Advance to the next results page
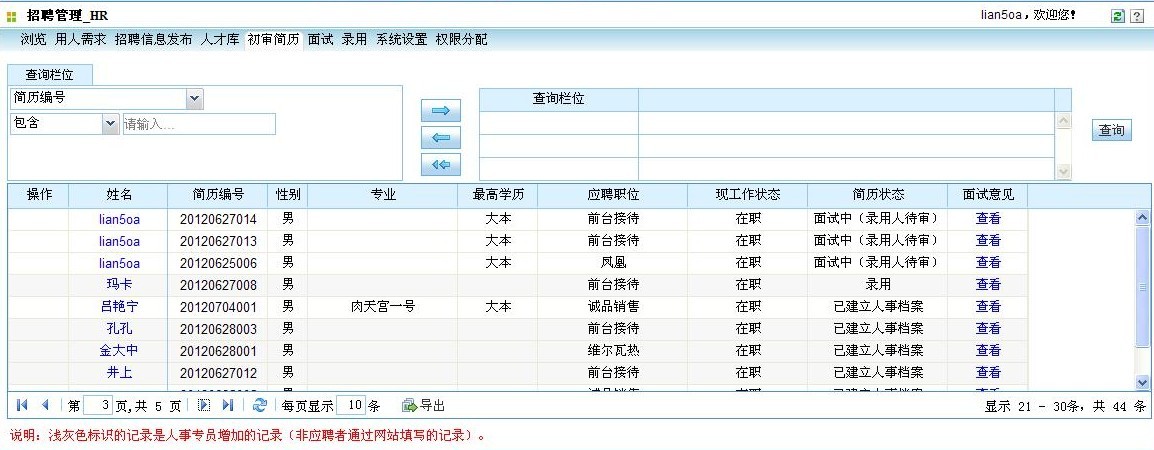This screenshot has width=1154, height=450. 204,405
